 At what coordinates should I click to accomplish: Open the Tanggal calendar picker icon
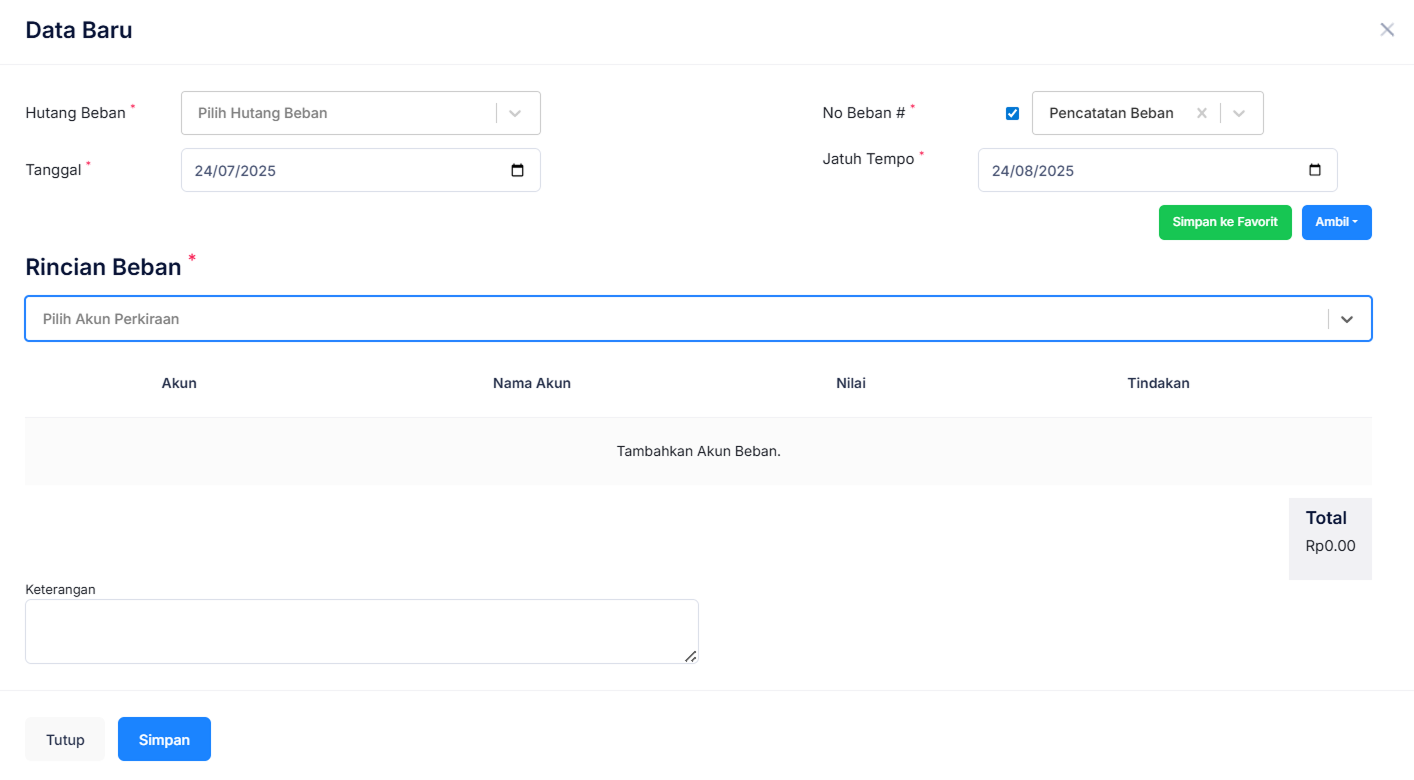click(517, 170)
